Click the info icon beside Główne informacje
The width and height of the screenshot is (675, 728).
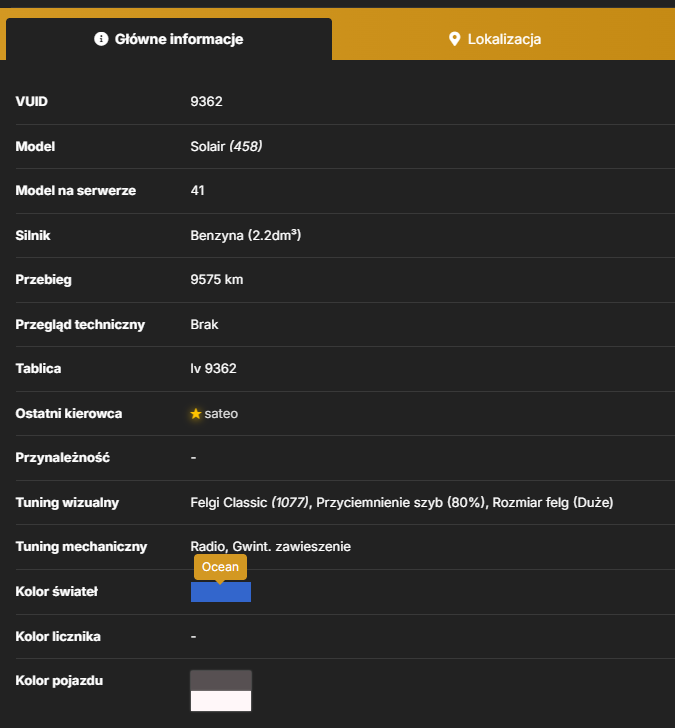(101, 39)
